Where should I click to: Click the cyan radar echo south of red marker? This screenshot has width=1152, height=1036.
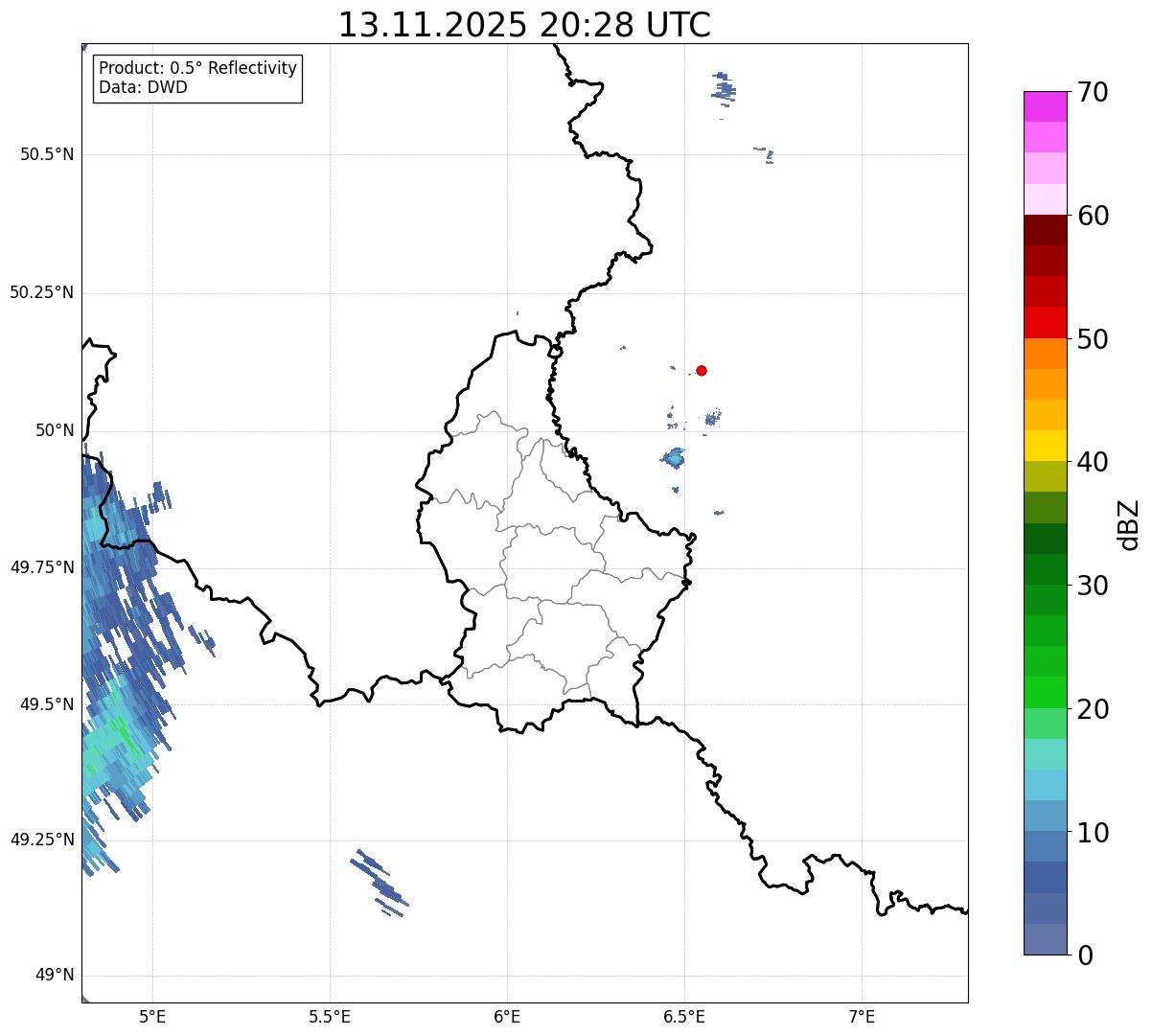[x=674, y=457]
